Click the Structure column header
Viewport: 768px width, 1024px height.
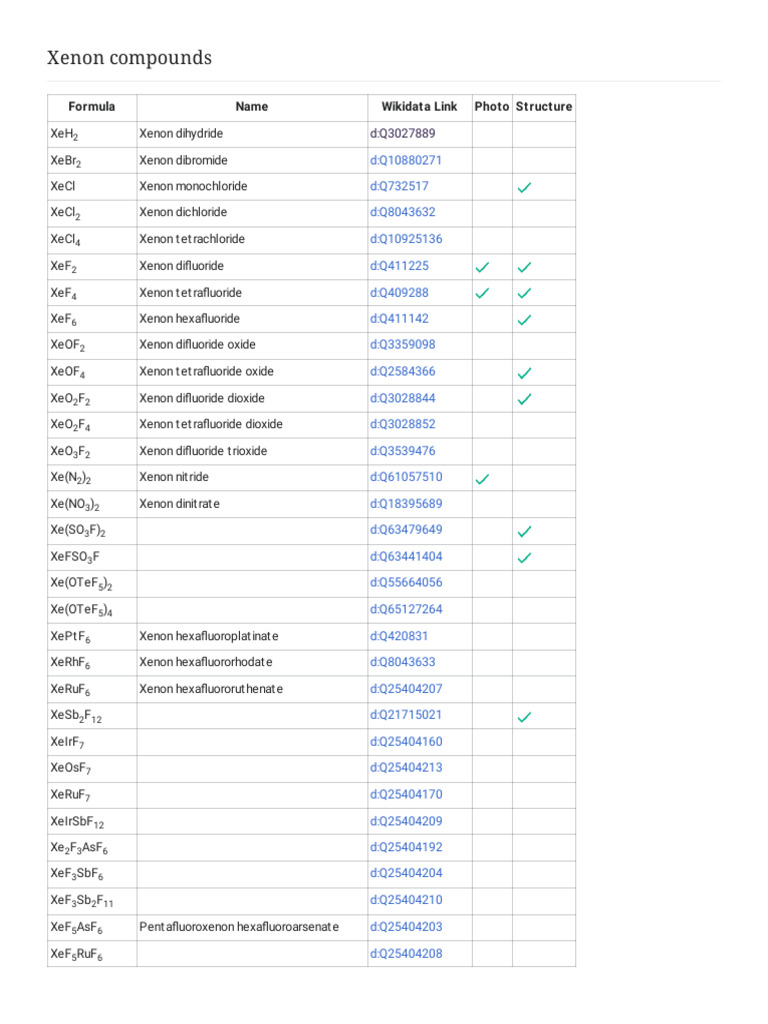[544, 106]
